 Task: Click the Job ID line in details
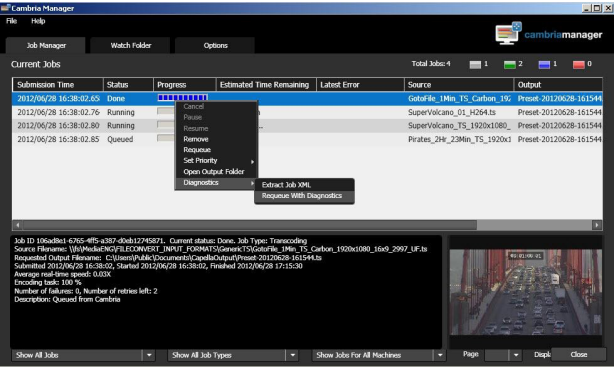point(161,241)
